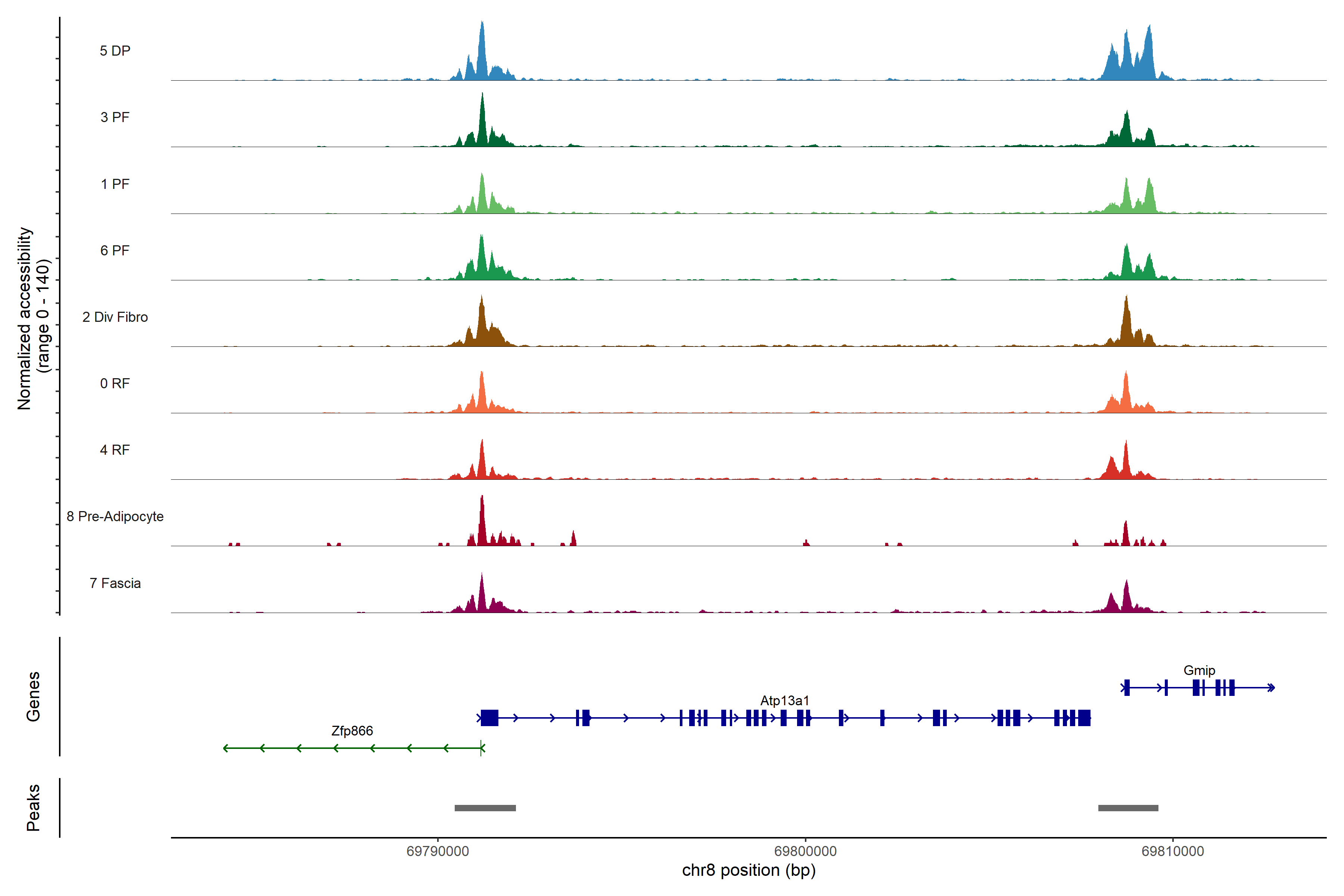Click the 69810000 axis tick label
Screen dimensions: 1344x896
(x=1173, y=851)
